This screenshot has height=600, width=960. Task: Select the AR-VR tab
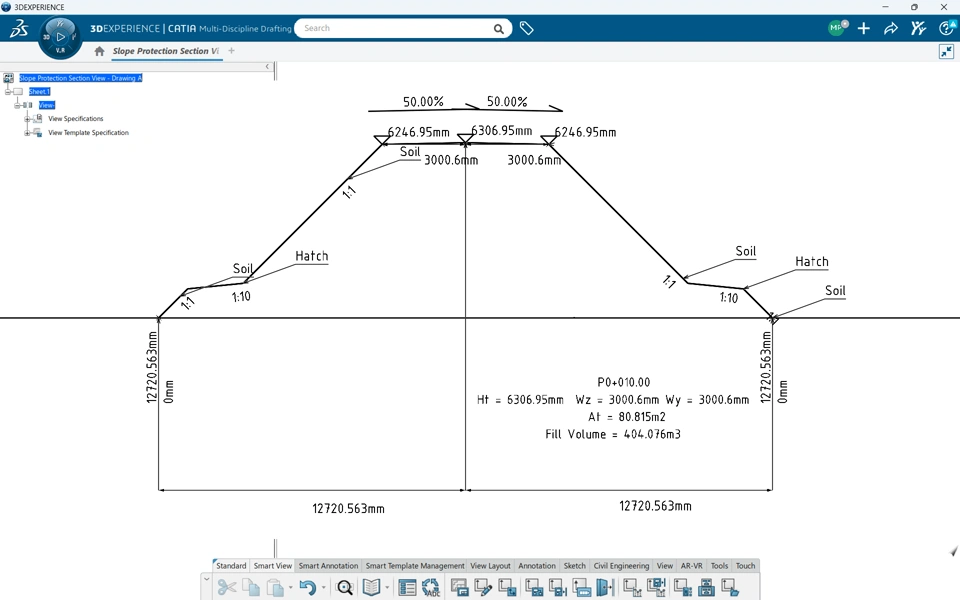pyautogui.click(x=691, y=566)
